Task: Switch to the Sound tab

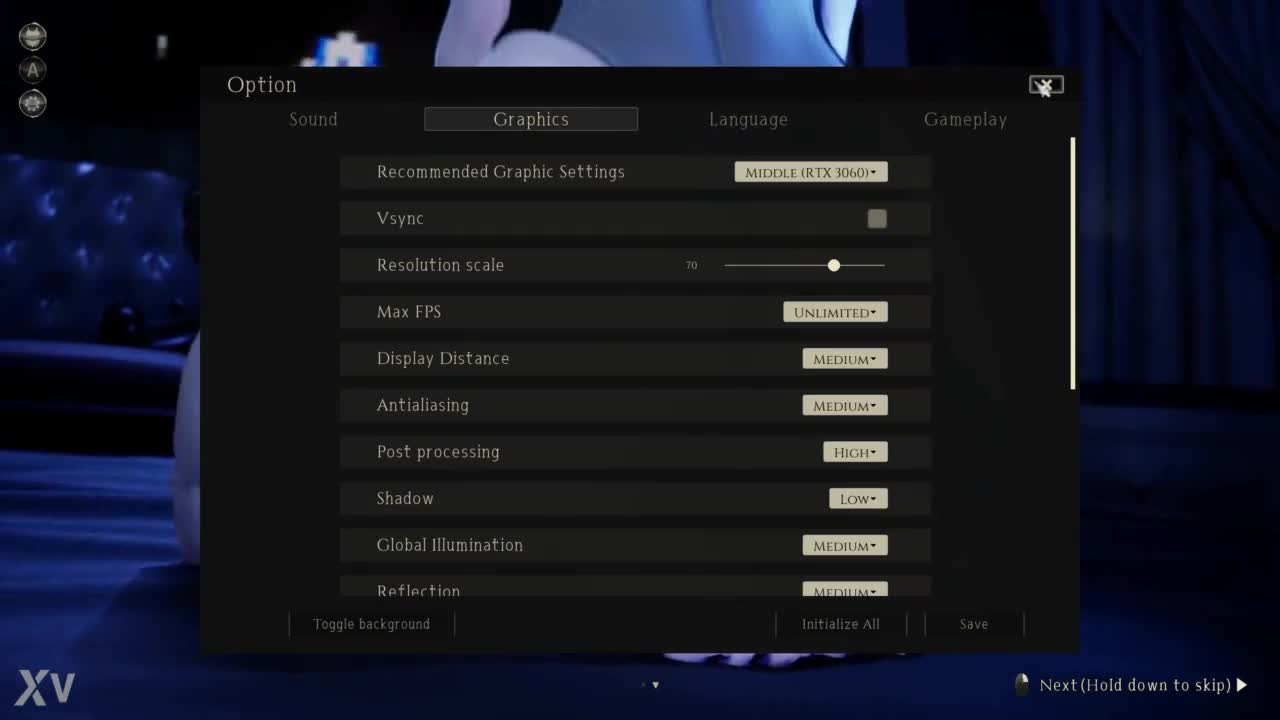Action: pos(313,120)
